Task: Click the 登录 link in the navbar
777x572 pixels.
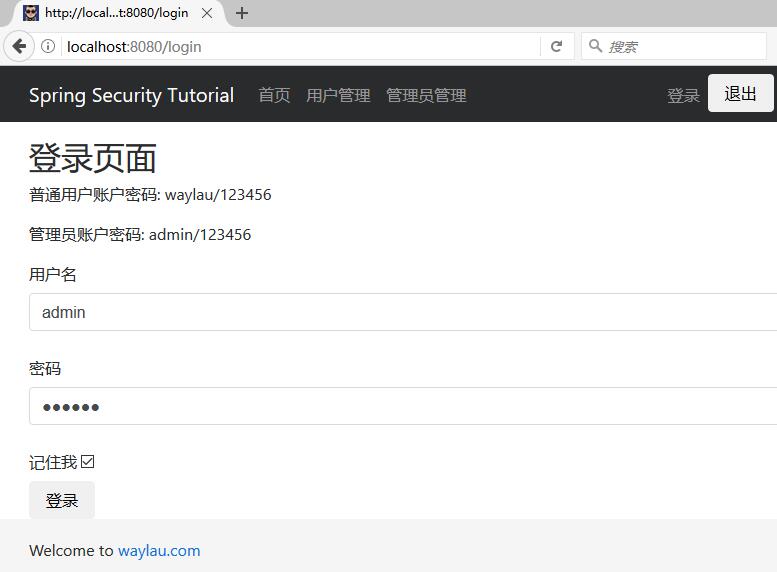Action: coord(683,96)
